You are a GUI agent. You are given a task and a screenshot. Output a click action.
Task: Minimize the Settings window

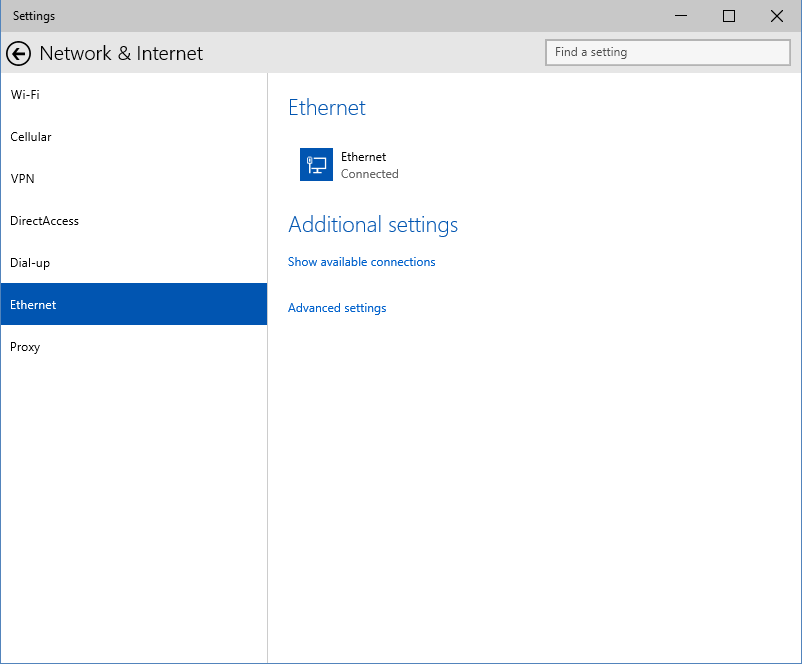point(682,16)
